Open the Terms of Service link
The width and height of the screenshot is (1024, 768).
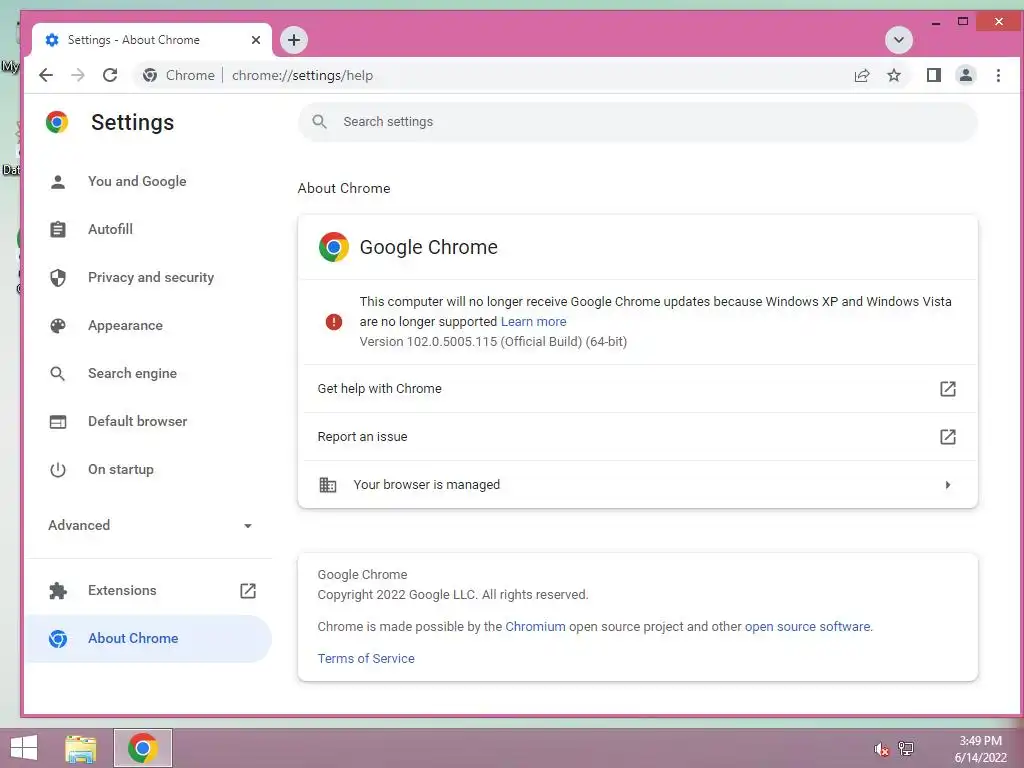coord(366,658)
